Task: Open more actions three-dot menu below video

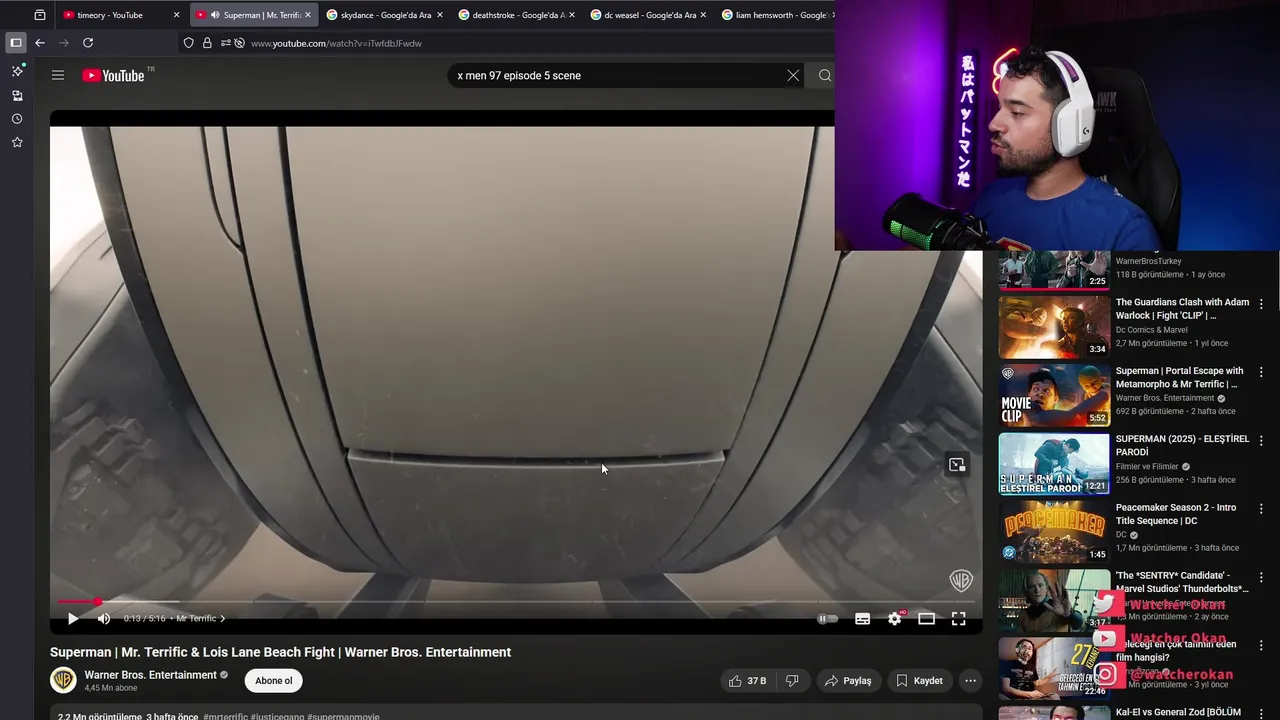Action: (x=970, y=681)
